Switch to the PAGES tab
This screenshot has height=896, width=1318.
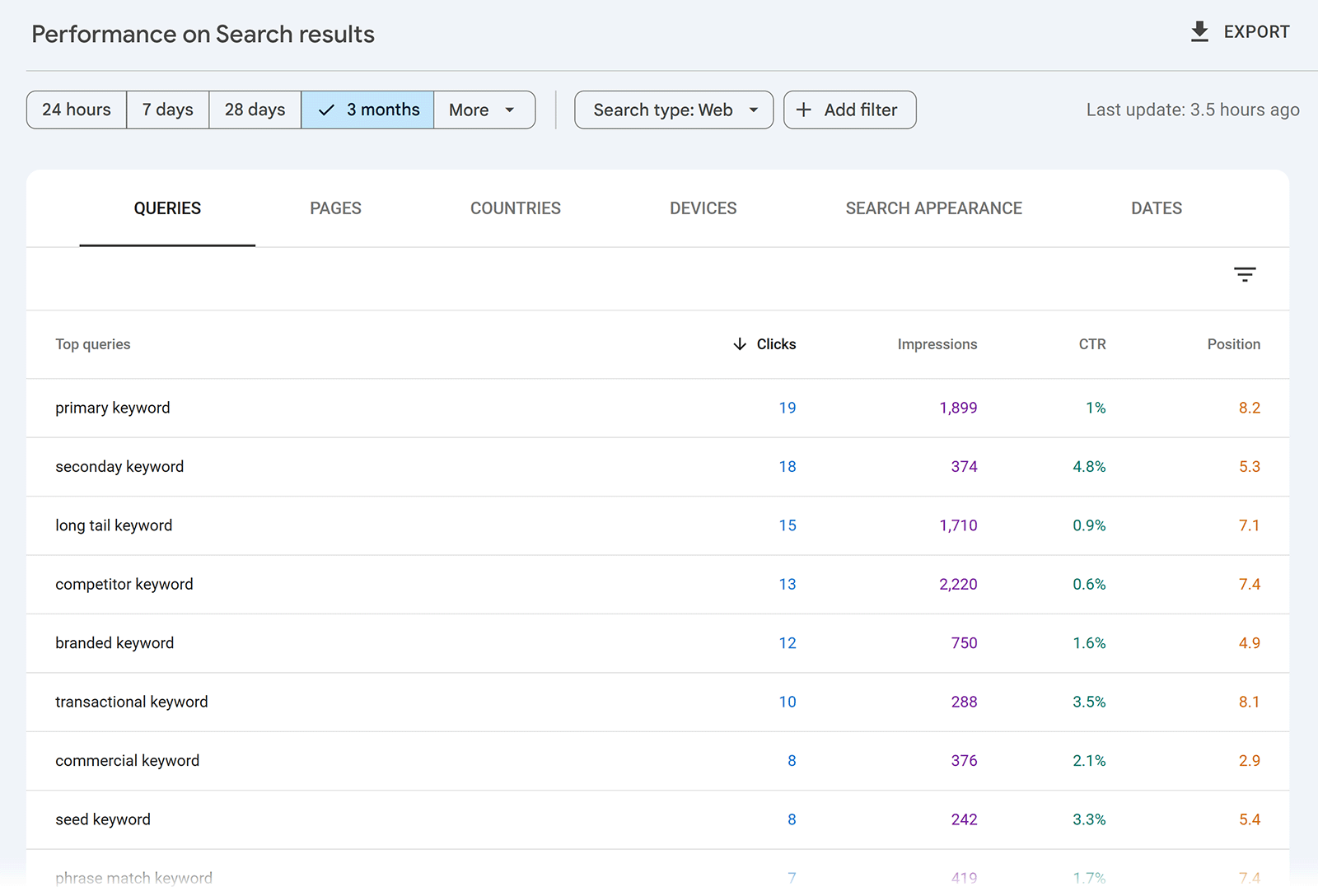pyautogui.click(x=335, y=208)
